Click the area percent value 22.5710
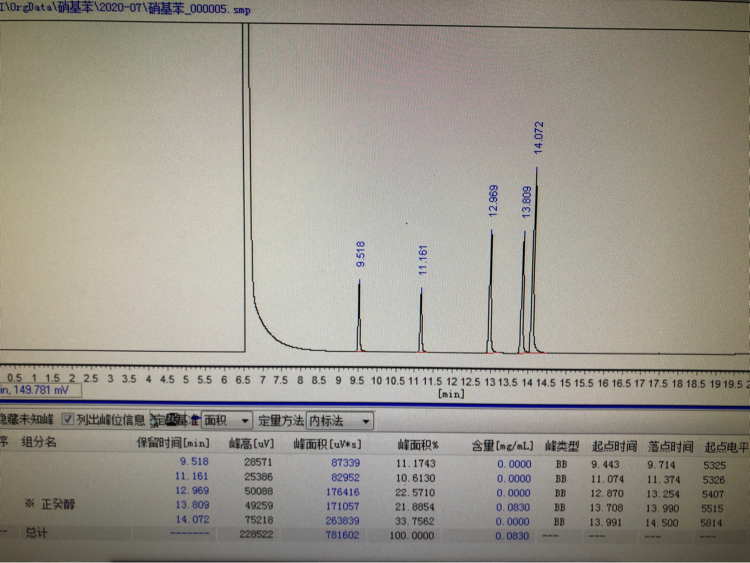 [415, 493]
